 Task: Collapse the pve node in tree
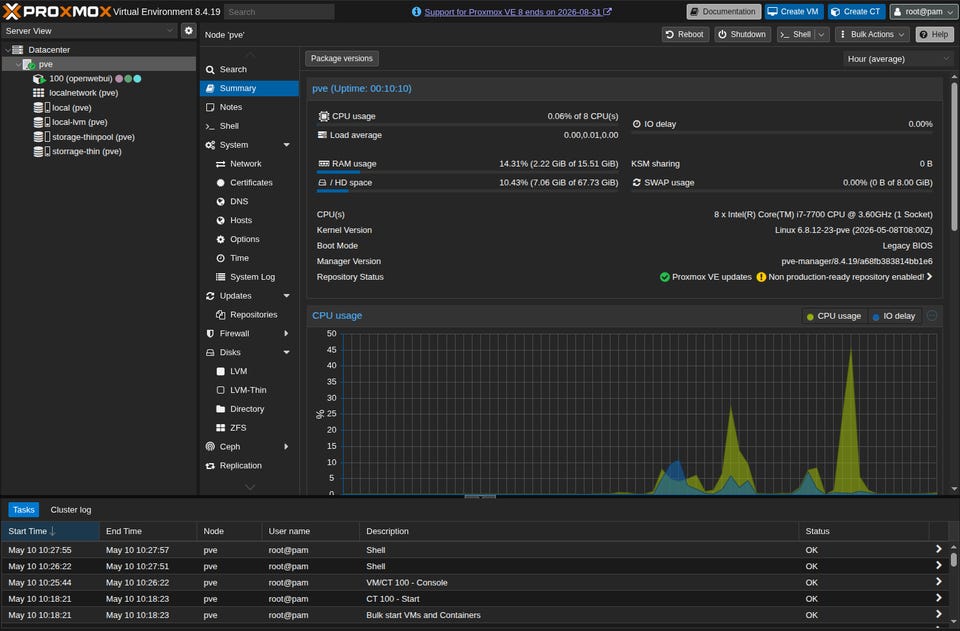[x=18, y=64]
